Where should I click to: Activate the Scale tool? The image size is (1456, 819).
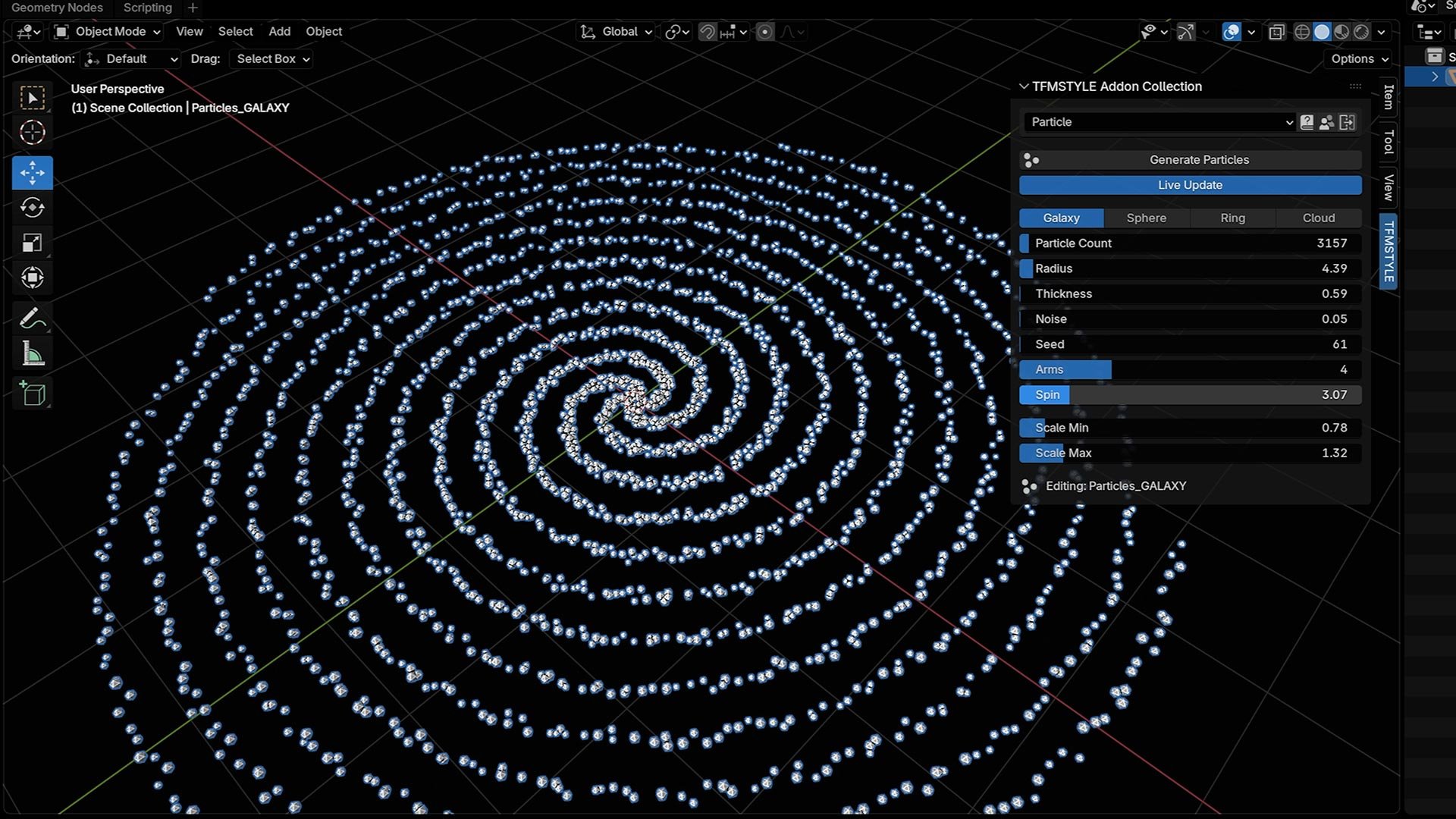(x=32, y=243)
